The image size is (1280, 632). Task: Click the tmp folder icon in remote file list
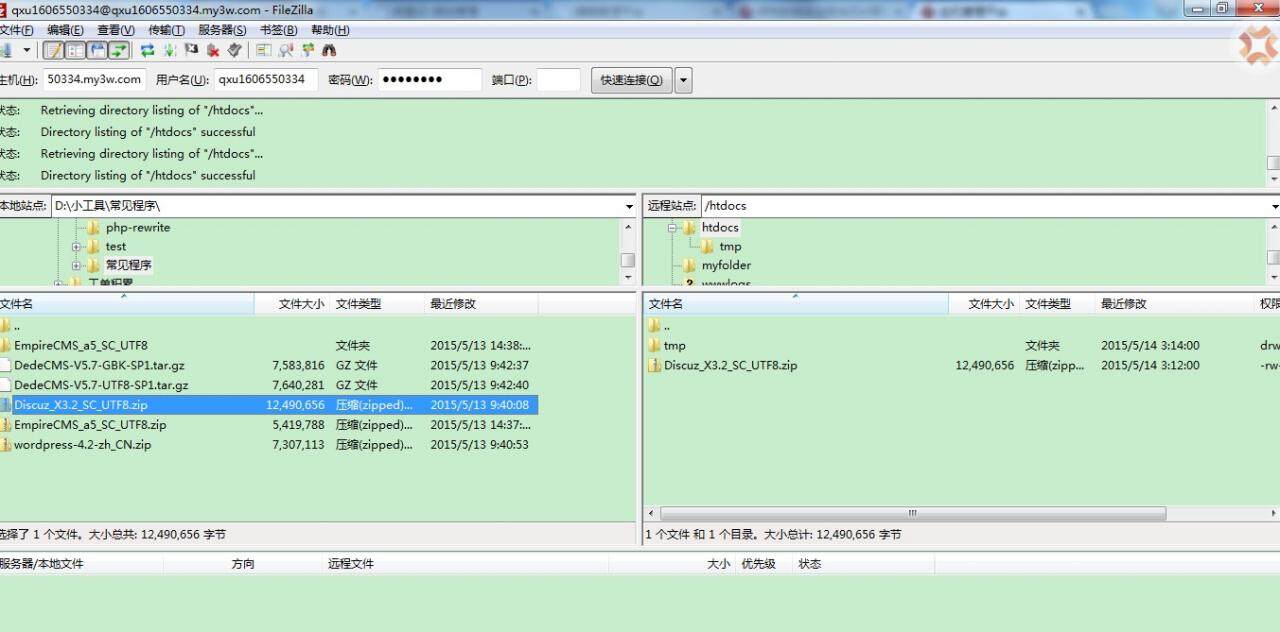654,345
